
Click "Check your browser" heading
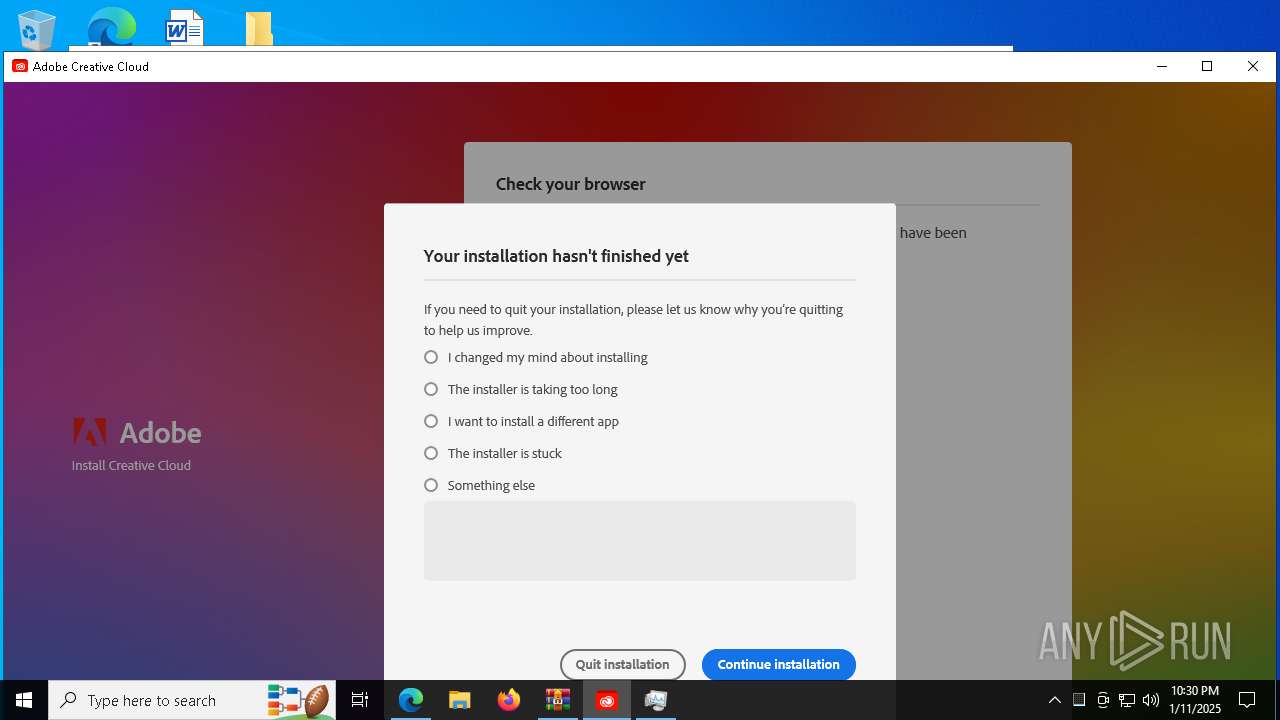571,184
